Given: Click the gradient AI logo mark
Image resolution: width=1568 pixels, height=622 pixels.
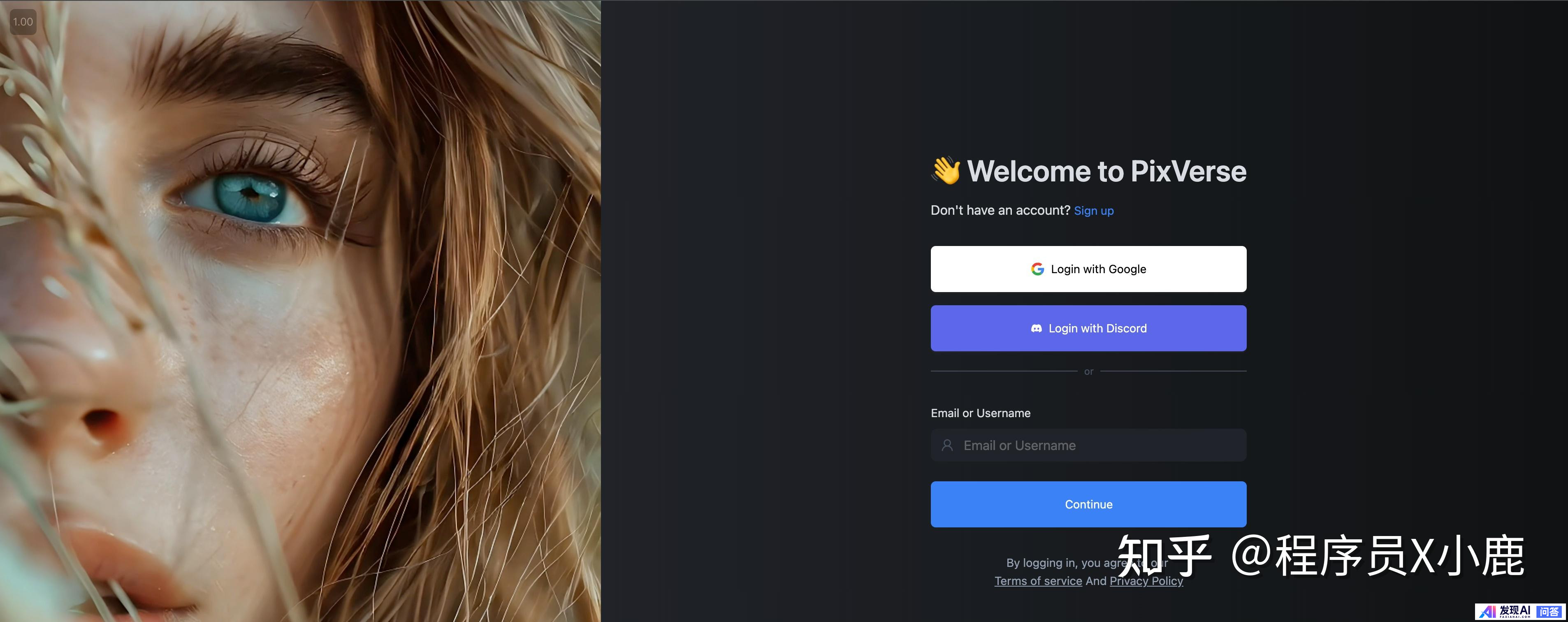Looking at the screenshot, I should point(1487,612).
